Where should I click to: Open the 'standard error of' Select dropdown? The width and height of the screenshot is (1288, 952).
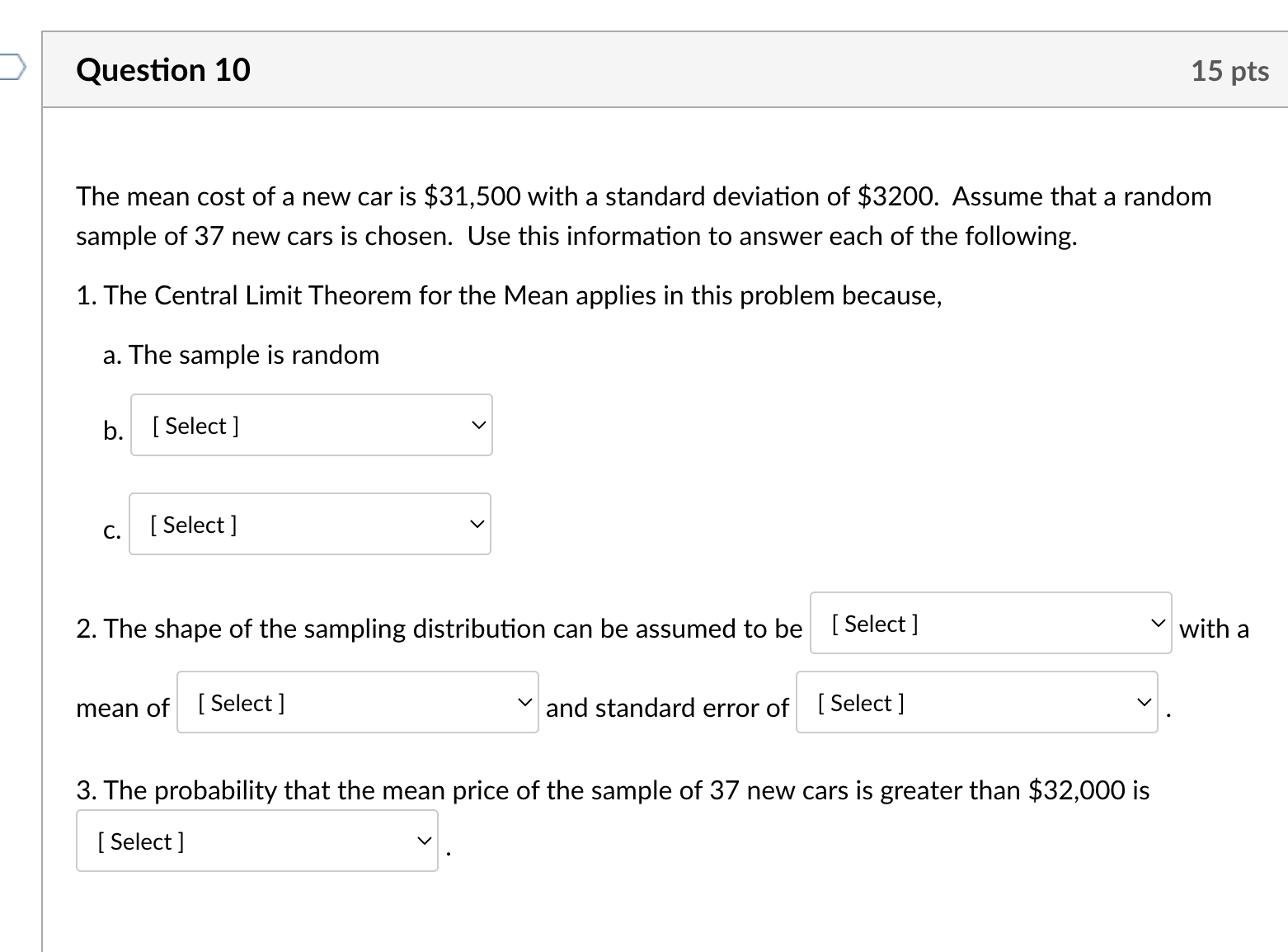point(976,702)
